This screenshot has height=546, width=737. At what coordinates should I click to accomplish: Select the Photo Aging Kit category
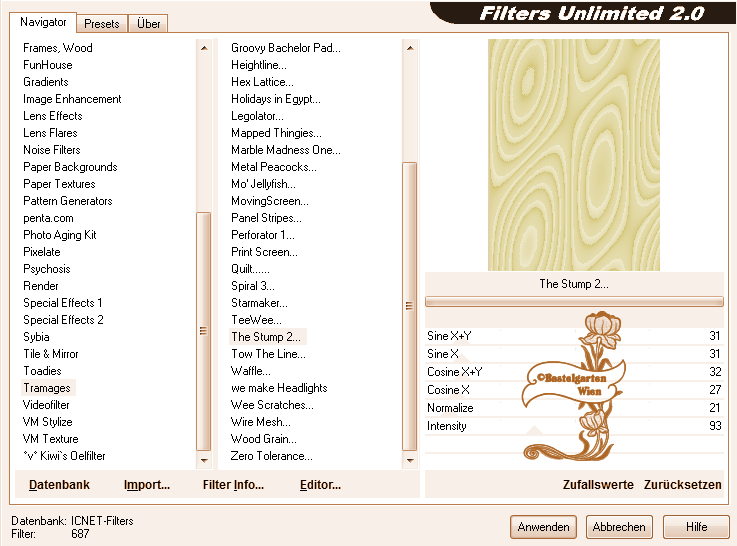pyautogui.click(x=60, y=235)
